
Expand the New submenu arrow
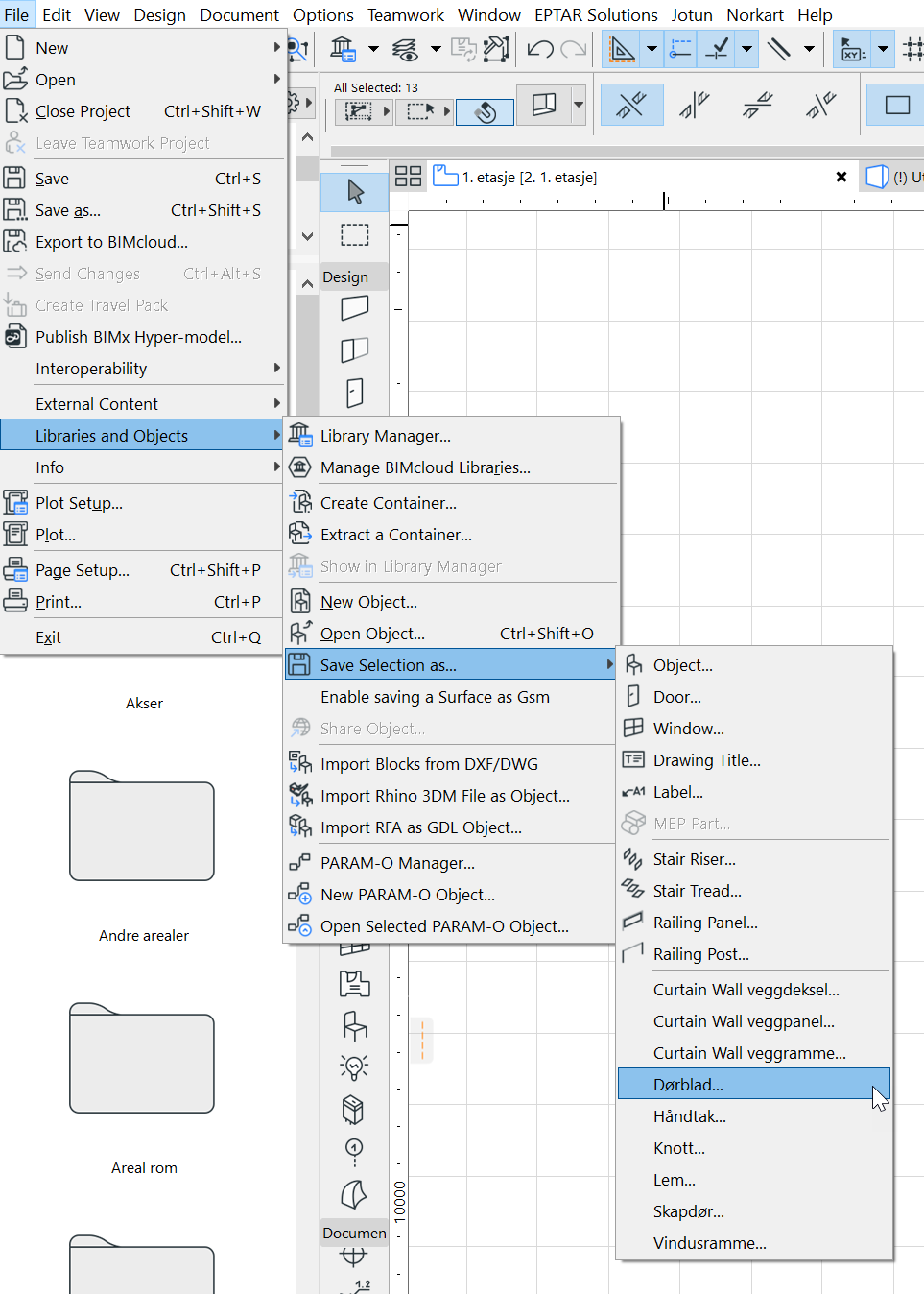coord(277,47)
